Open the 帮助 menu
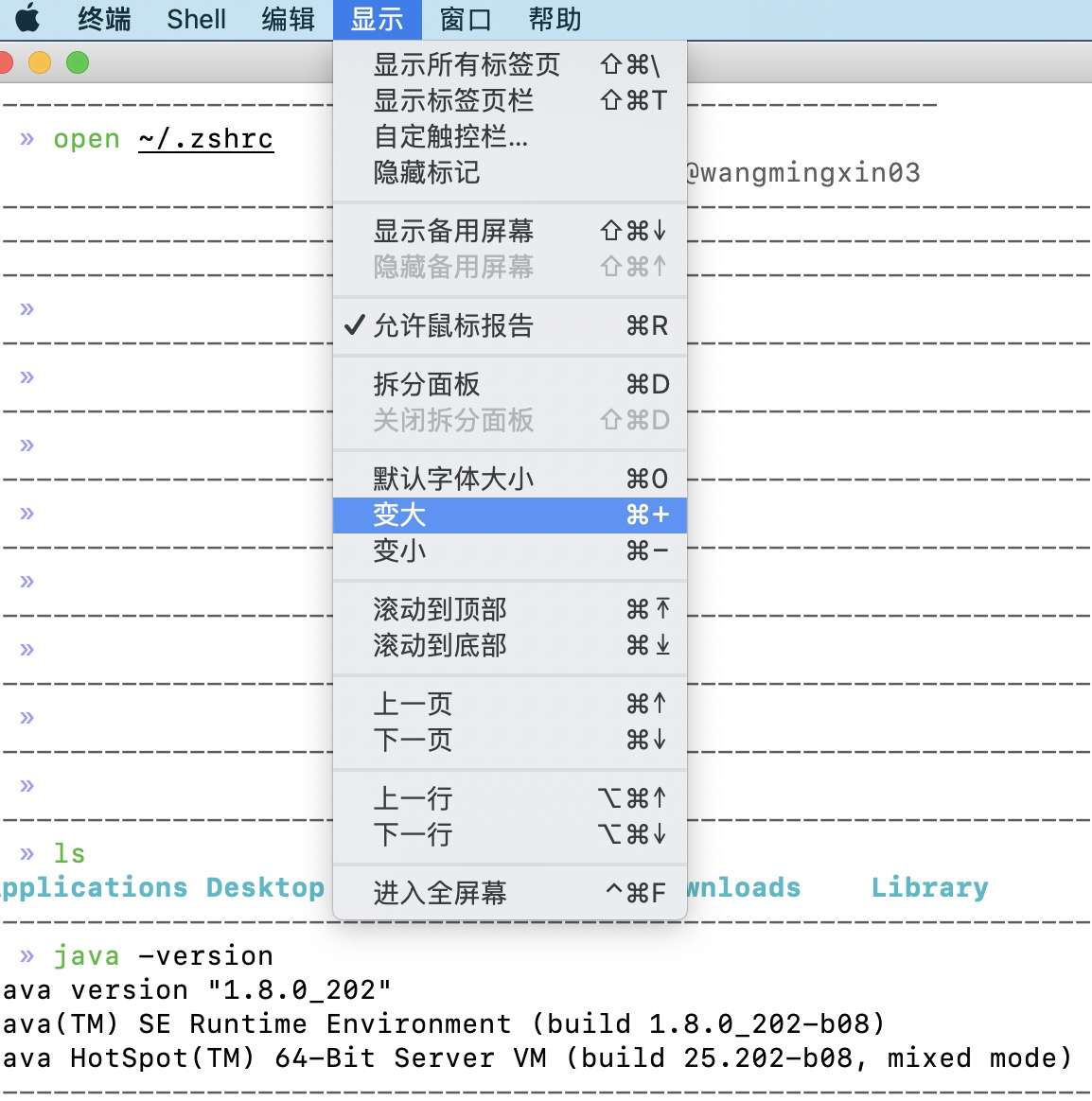Screen dimensions: 1092x1101 pos(555,19)
